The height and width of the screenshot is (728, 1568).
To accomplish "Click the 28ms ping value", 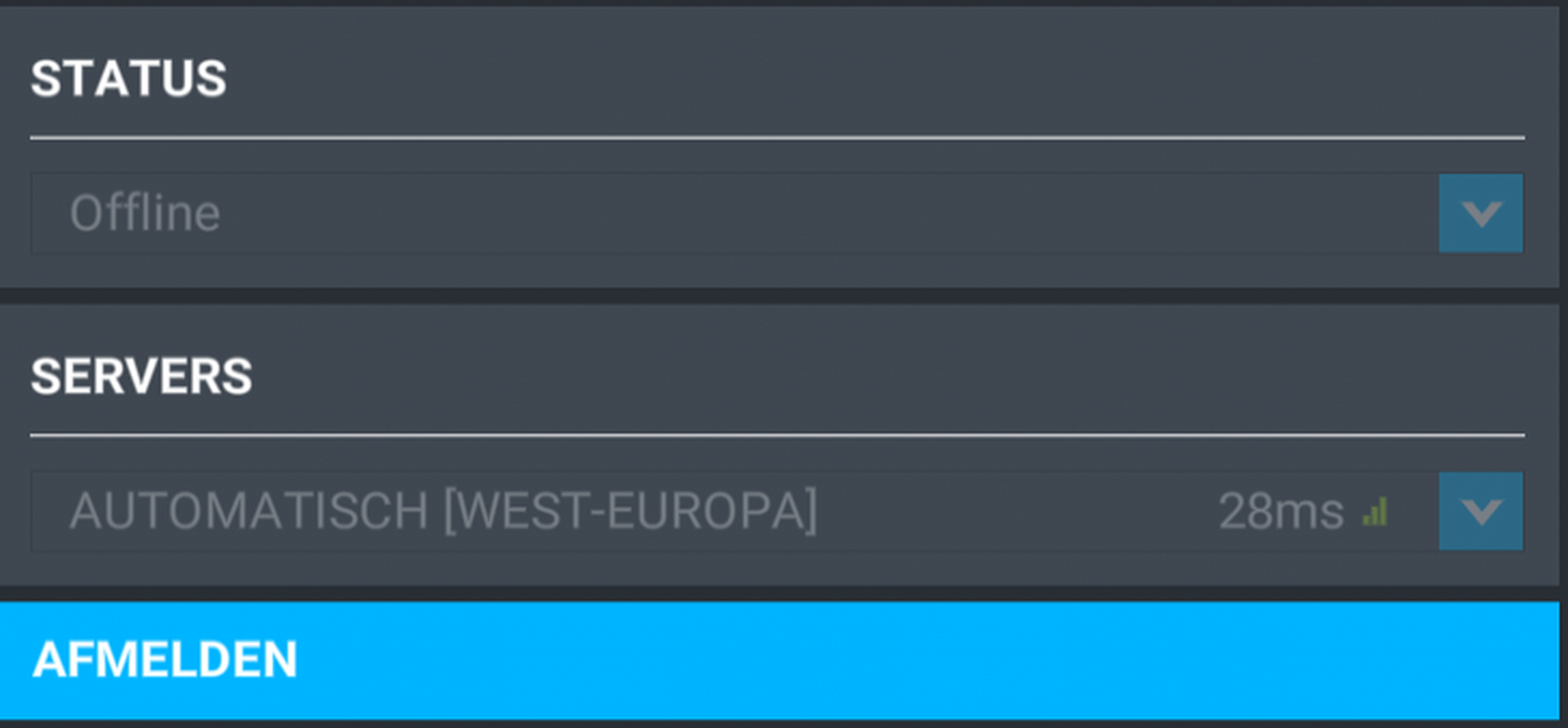I will [1281, 512].
